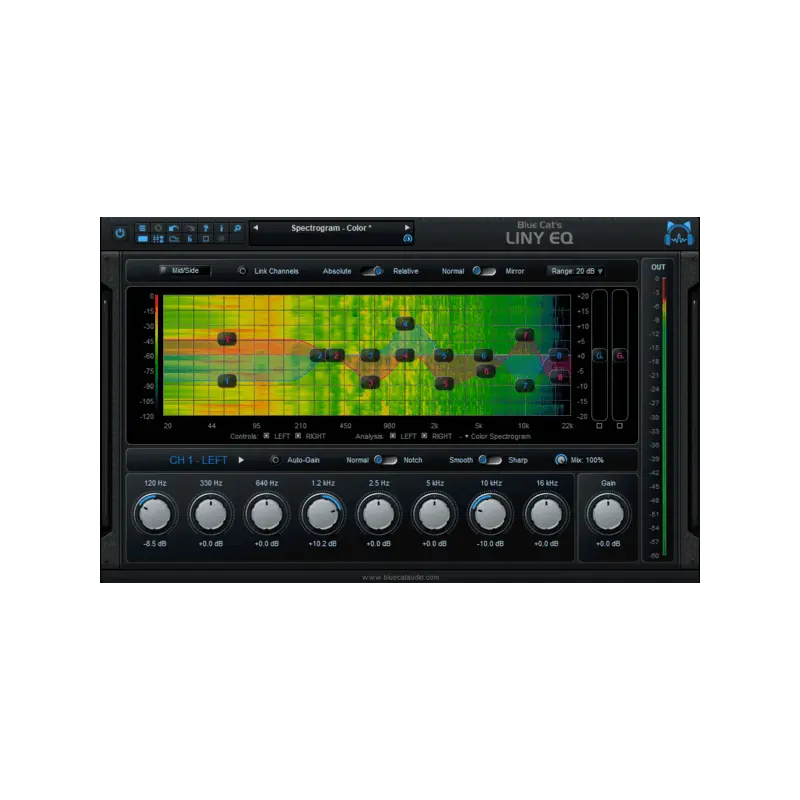
Task: Select red band 5 handle on graph
Action: 445,383
